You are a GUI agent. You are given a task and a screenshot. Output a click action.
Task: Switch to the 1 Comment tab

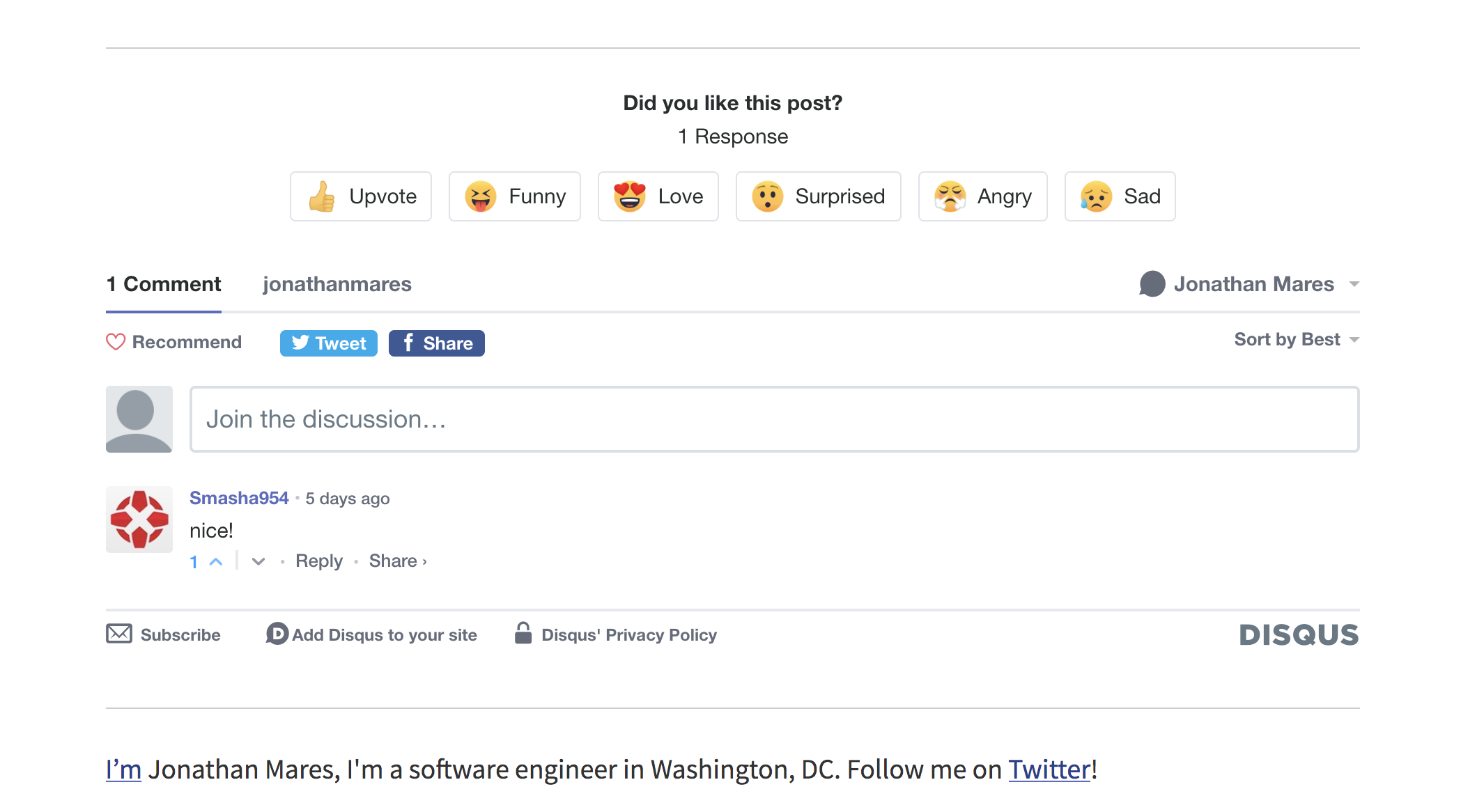[x=163, y=284]
